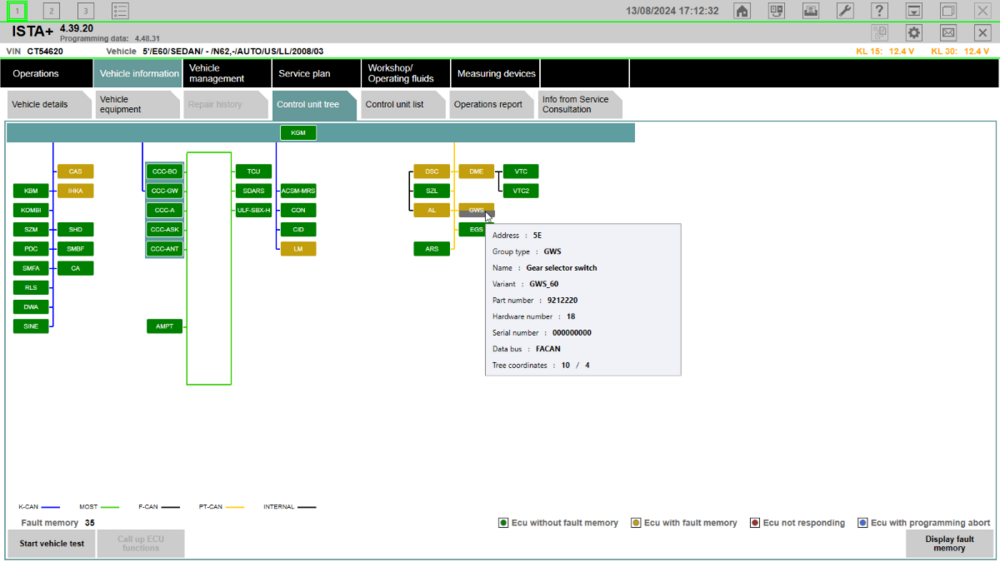Click the printer icon in top toolbar
The height and width of the screenshot is (562, 1000).
pyautogui.click(x=811, y=11)
